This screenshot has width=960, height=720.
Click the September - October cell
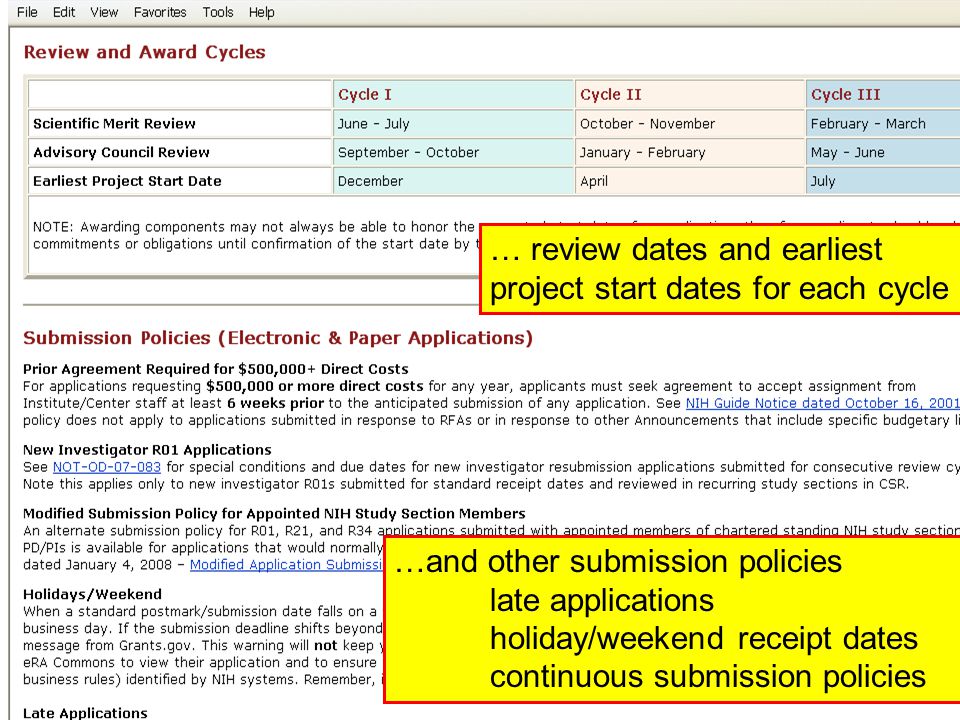[453, 152]
